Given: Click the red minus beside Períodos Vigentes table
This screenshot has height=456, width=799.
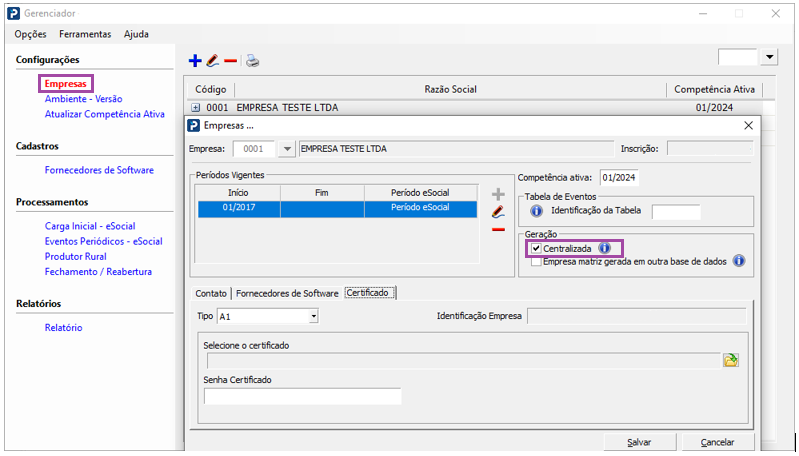Looking at the screenshot, I should pos(498,230).
